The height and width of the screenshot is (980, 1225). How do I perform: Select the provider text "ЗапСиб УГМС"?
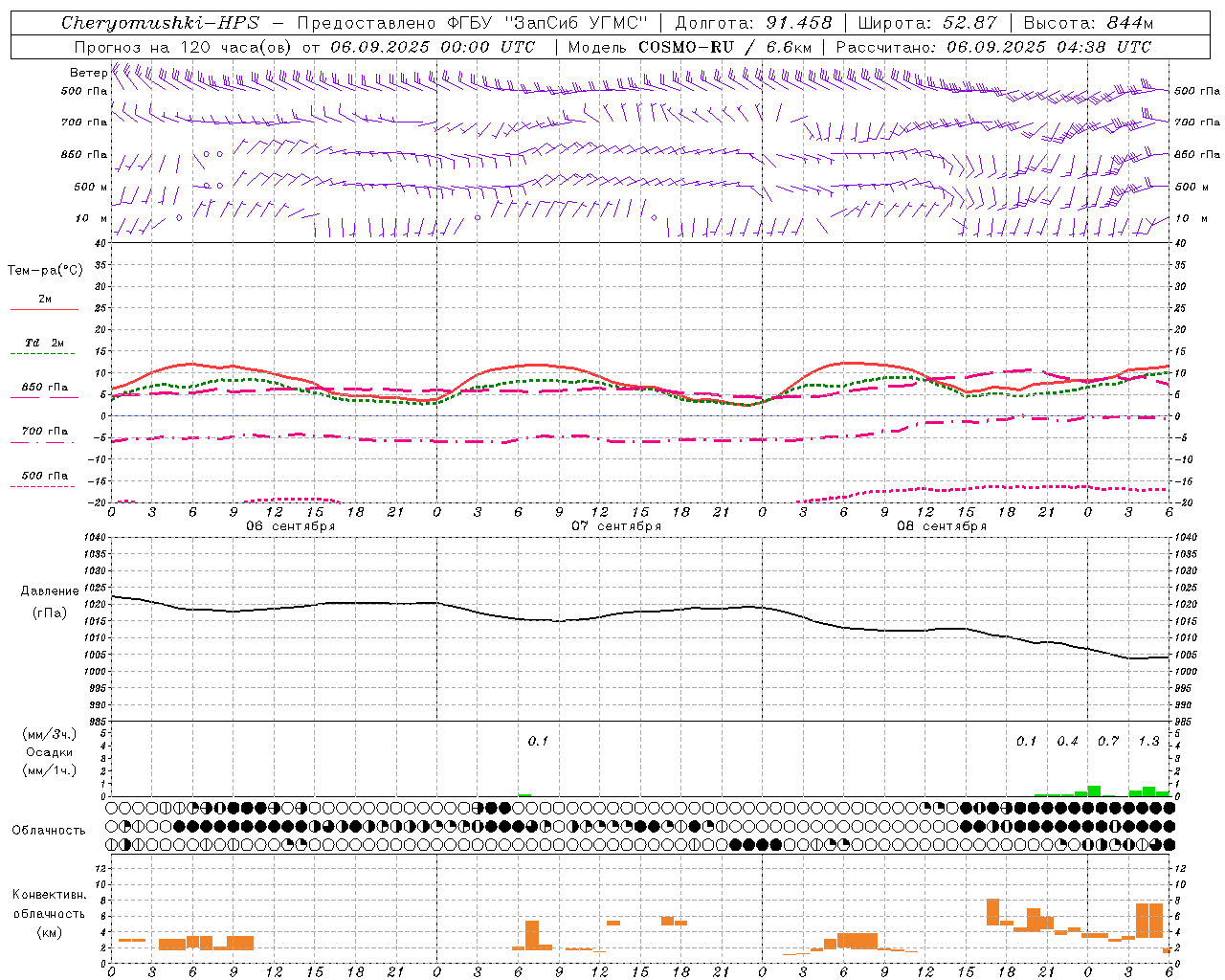577,23
